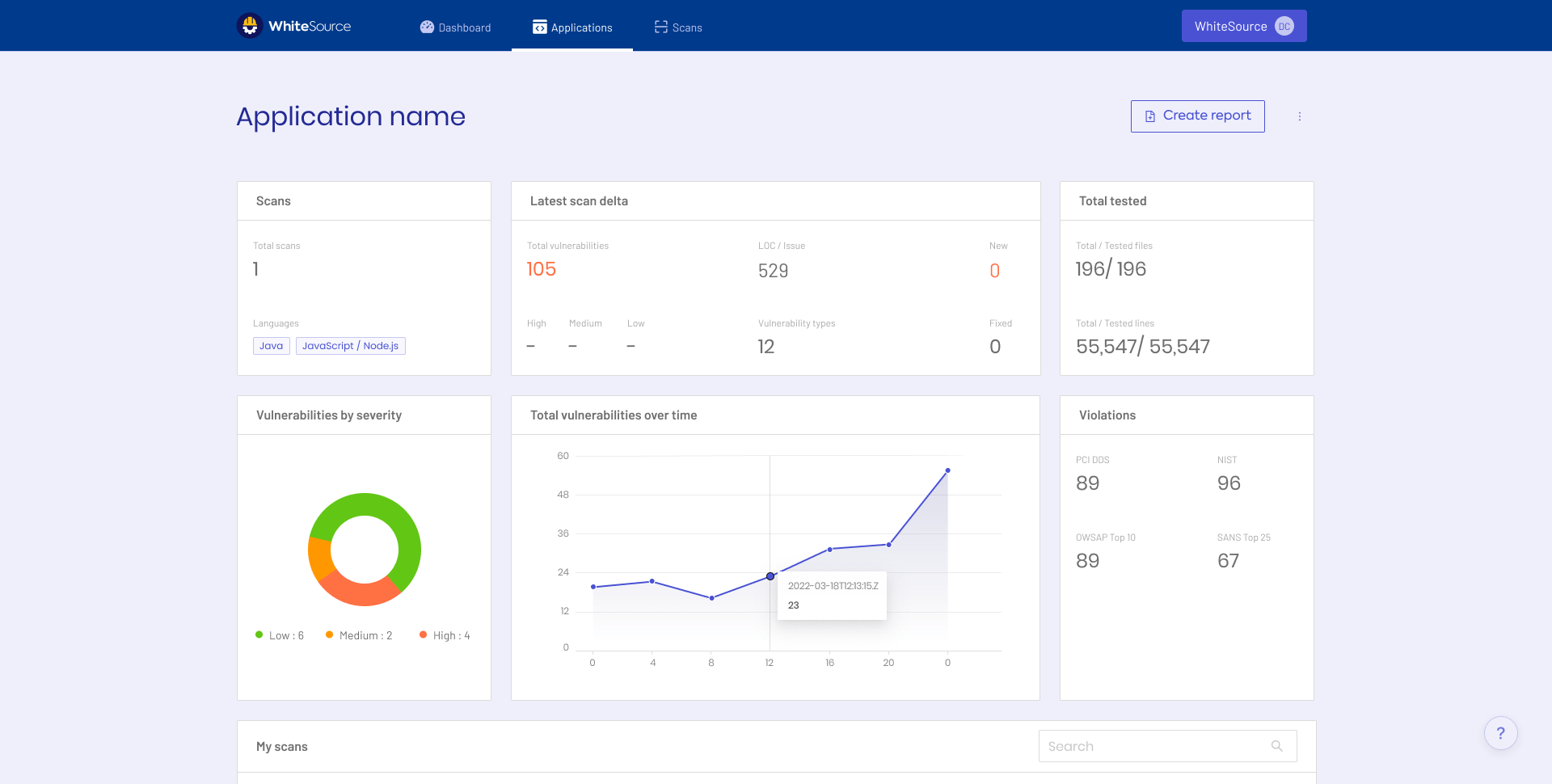Toggle the High severity legend item
The width and height of the screenshot is (1552, 784).
point(445,634)
